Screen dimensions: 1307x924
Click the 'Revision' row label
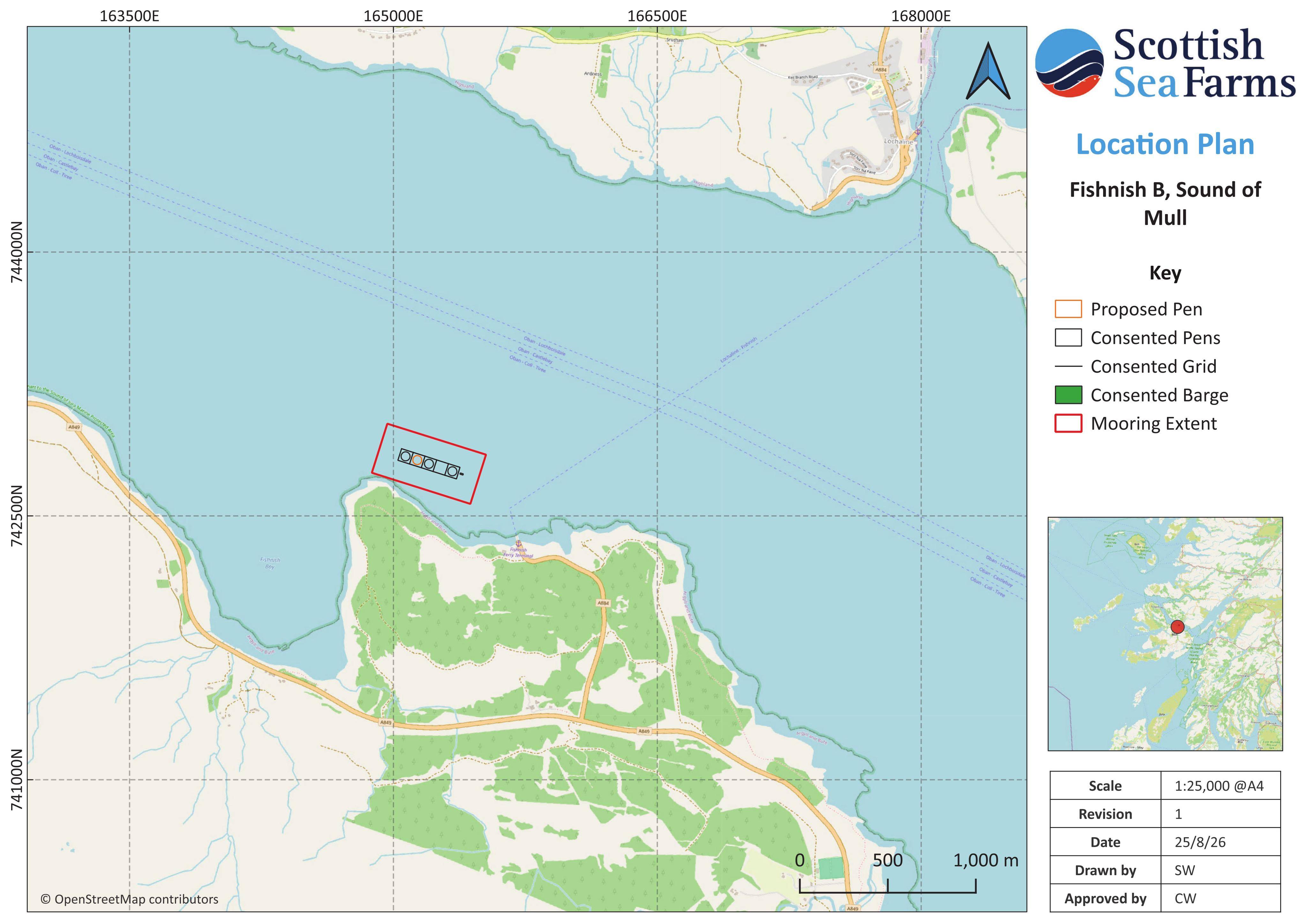[x=1105, y=815]
